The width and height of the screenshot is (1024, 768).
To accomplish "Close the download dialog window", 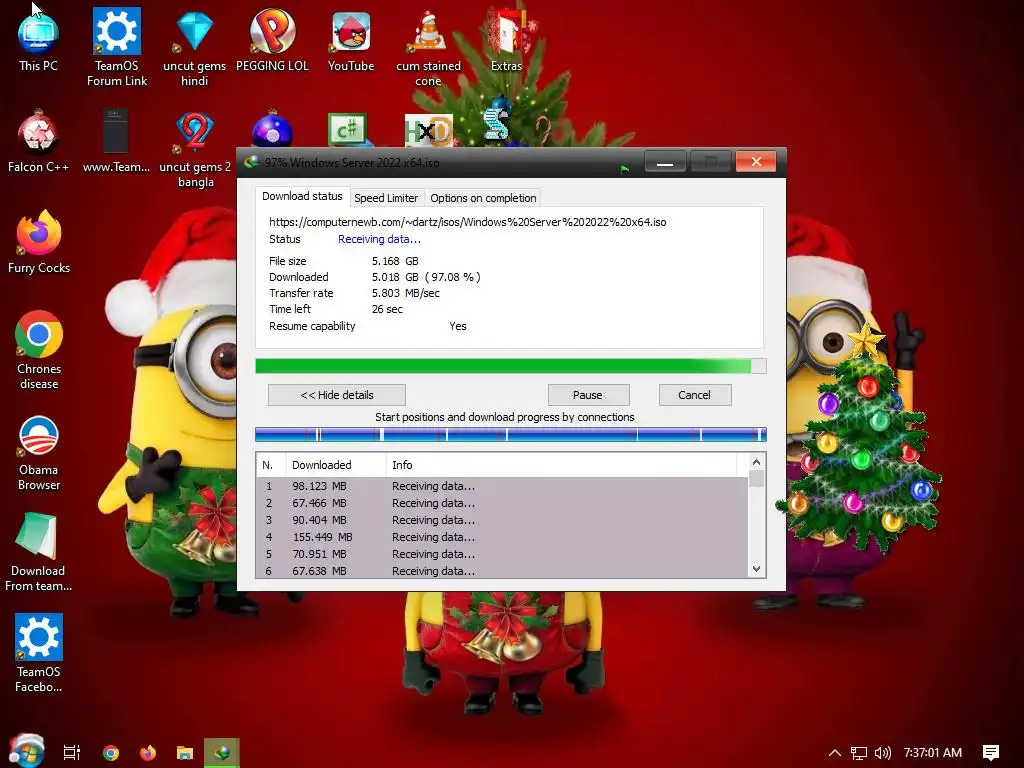I will pyautogui.click(x=756, y=161).
